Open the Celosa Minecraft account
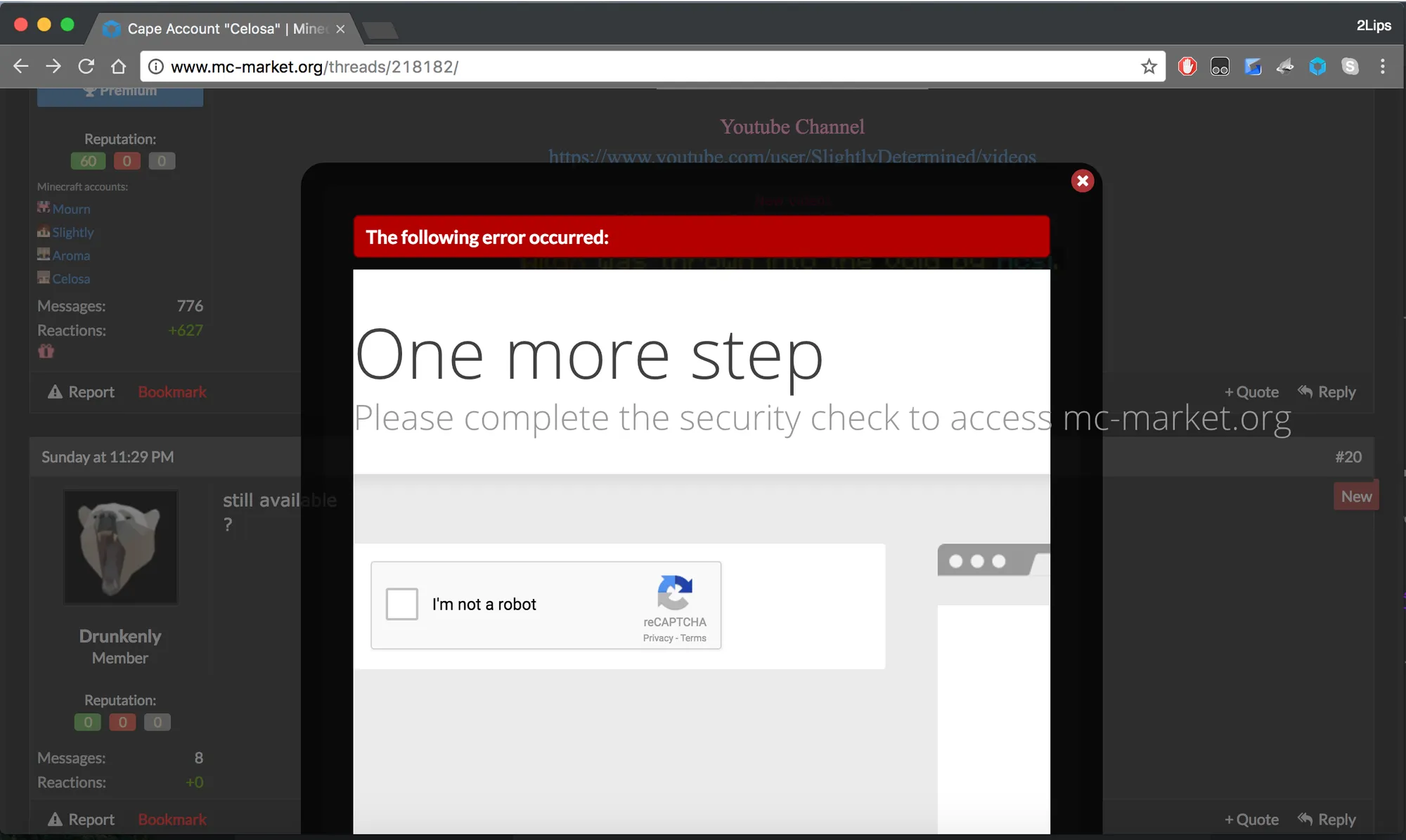The height and width of the screenshot is (840, 1406). [71, 278]
